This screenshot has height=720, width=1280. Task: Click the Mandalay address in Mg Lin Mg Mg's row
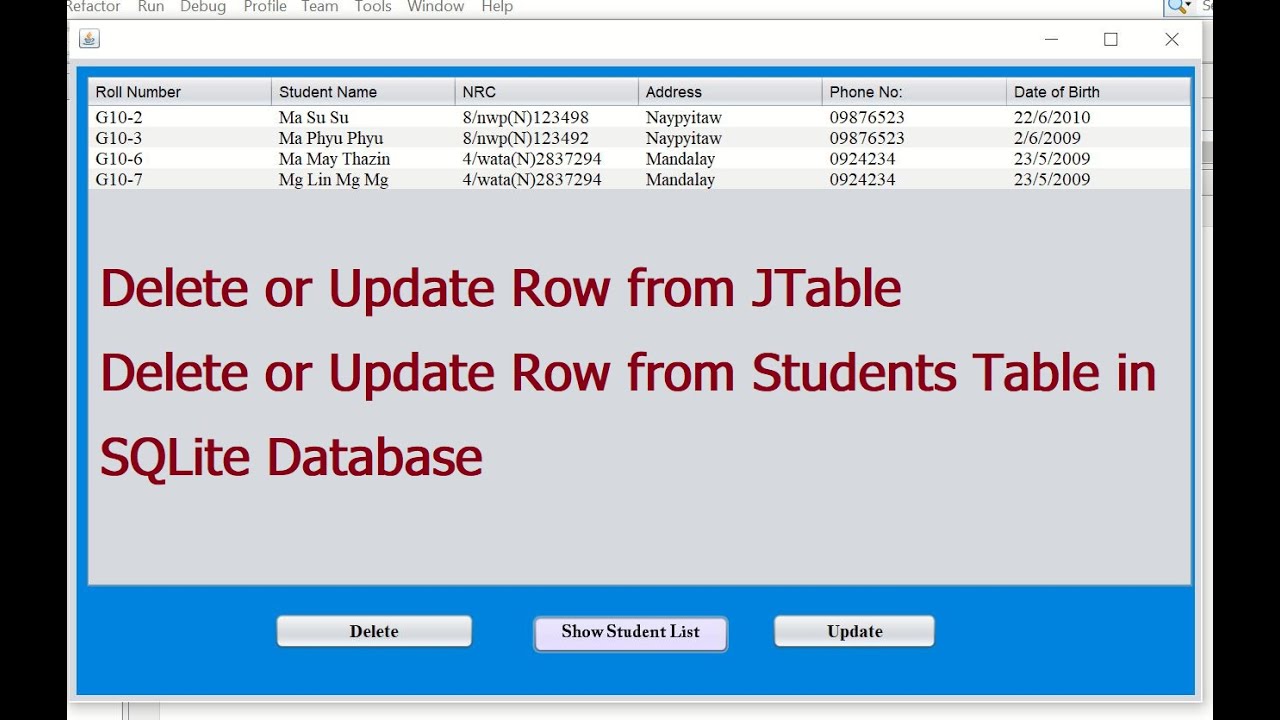coord(730,180)
